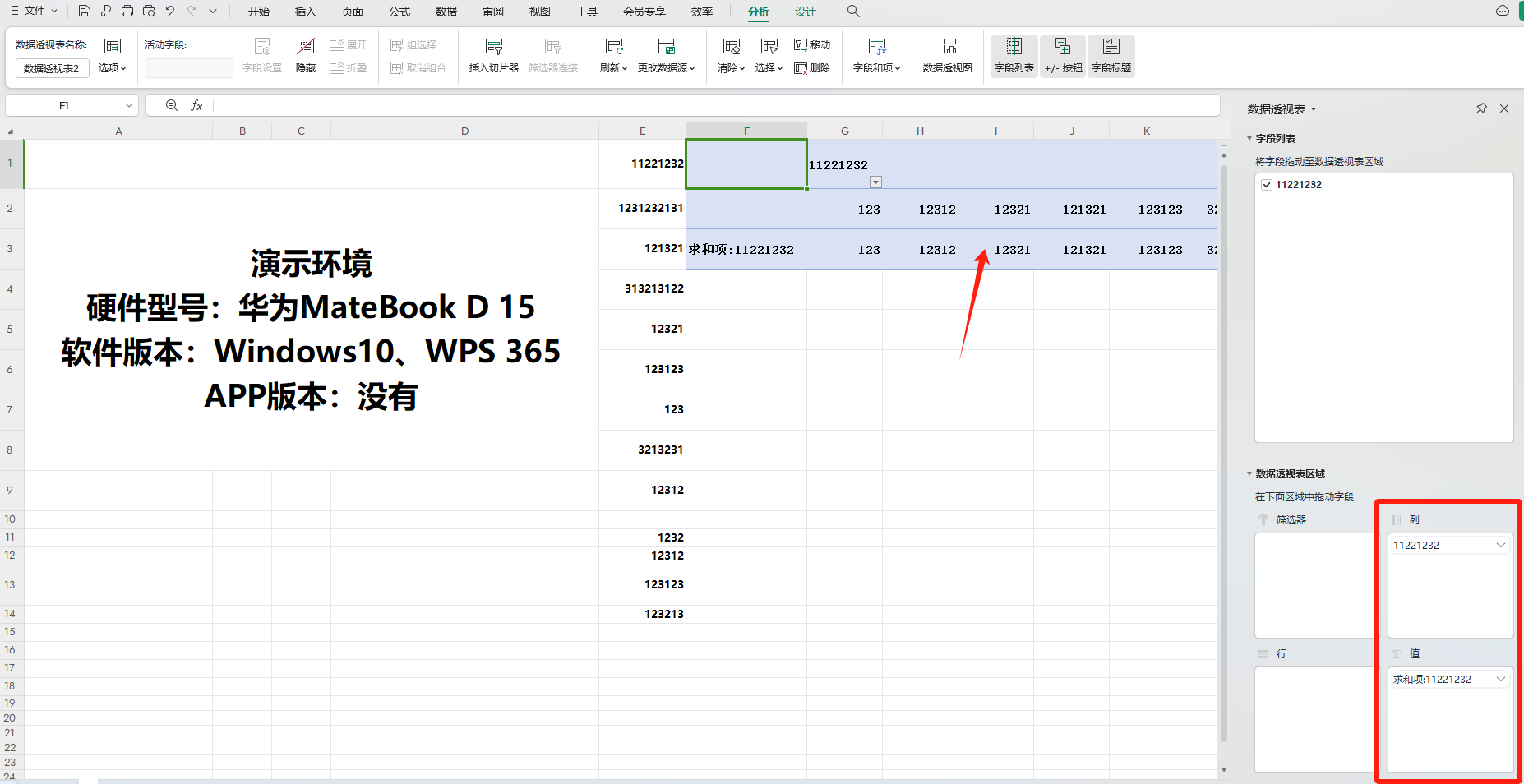Collapse the 字段列表 section
Image resolution: width=1524 pixels, height=784 pixels.
[1249, 138]
